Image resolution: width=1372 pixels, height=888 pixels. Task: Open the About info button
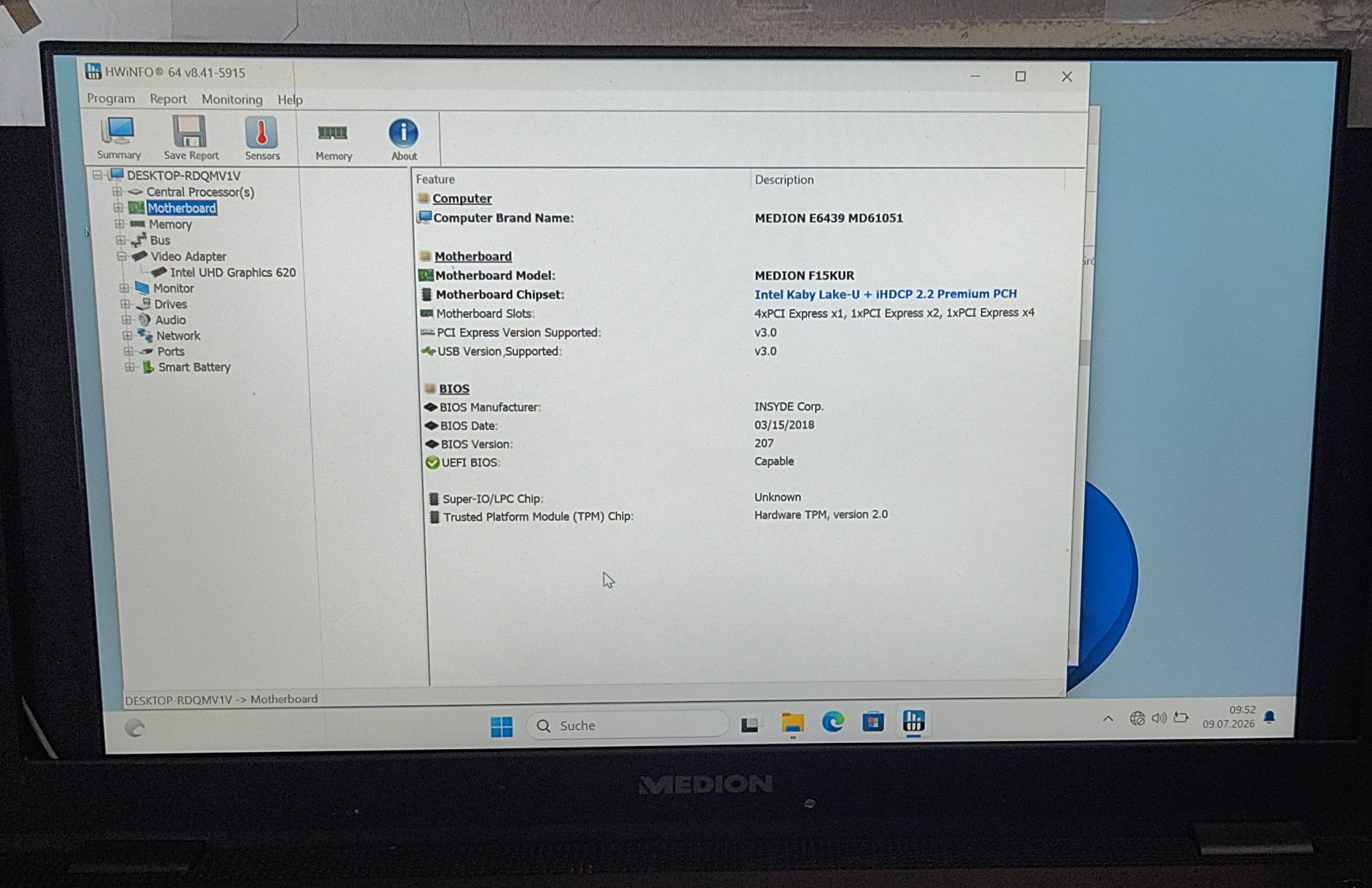click(404, 140)
